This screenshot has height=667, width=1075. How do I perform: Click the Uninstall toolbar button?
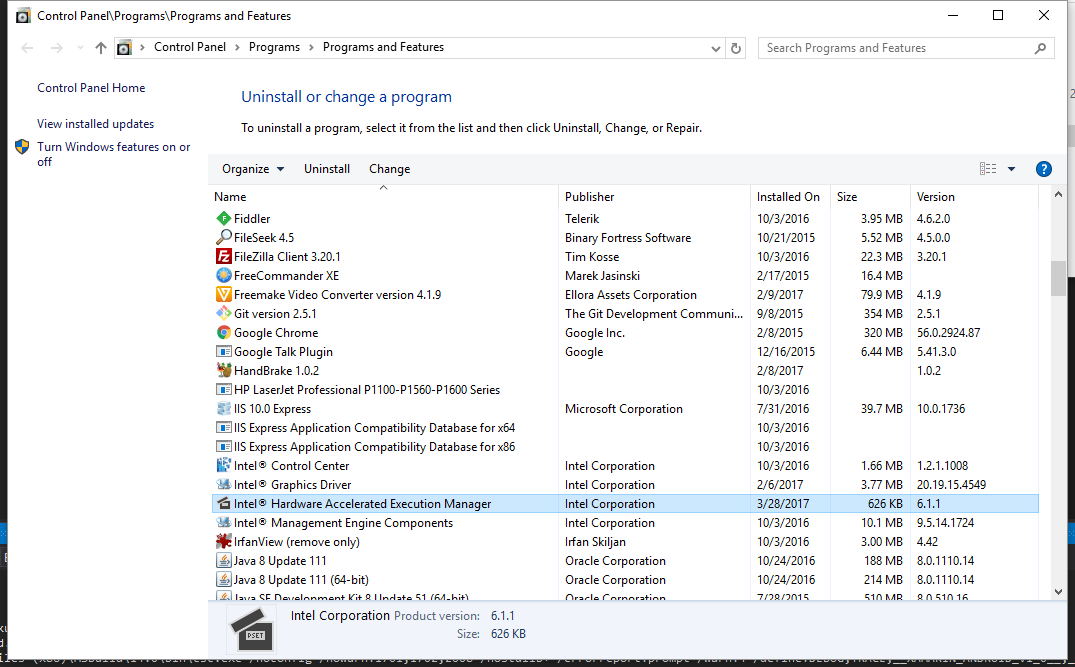pyautogui.click(x=327, y=169)
